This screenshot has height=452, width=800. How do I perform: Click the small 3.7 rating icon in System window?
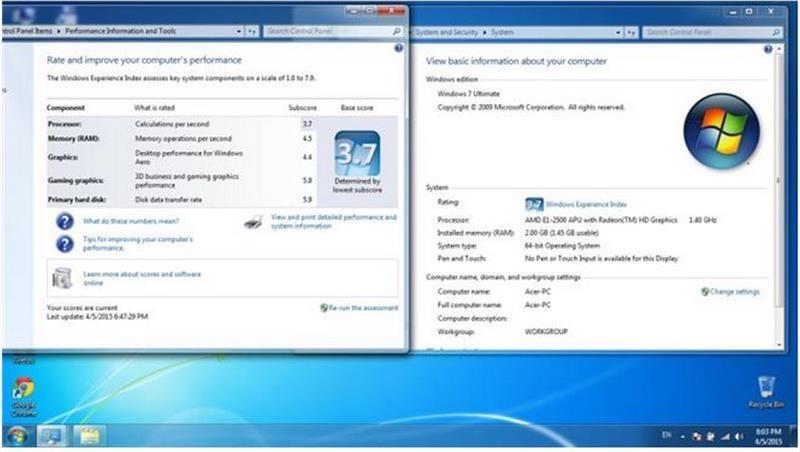[x=534, y=205]
